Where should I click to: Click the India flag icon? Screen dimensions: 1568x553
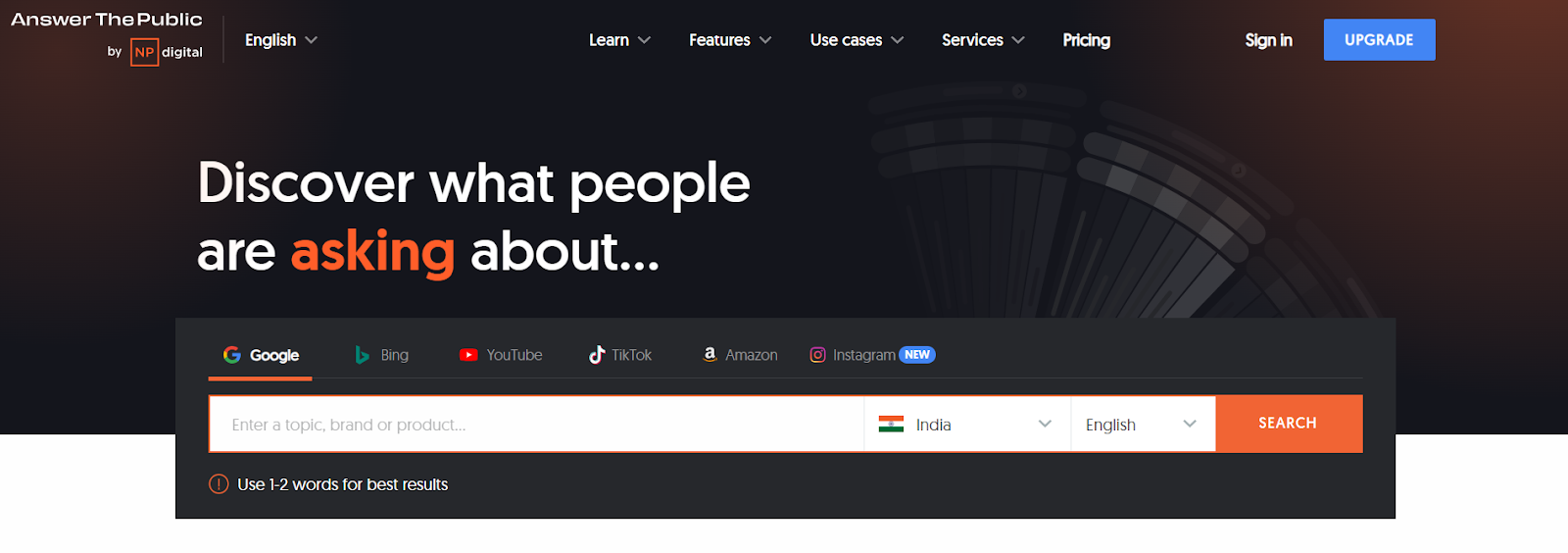tap(891, 425)
